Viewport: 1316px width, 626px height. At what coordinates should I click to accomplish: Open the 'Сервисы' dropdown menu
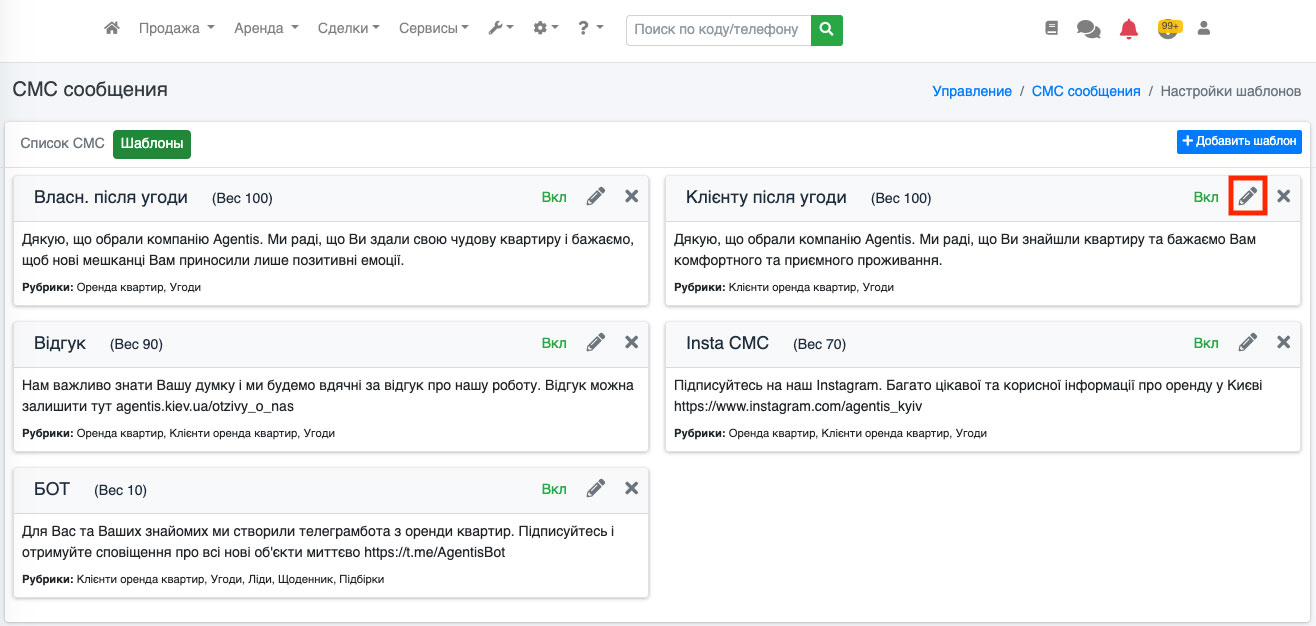433,29
